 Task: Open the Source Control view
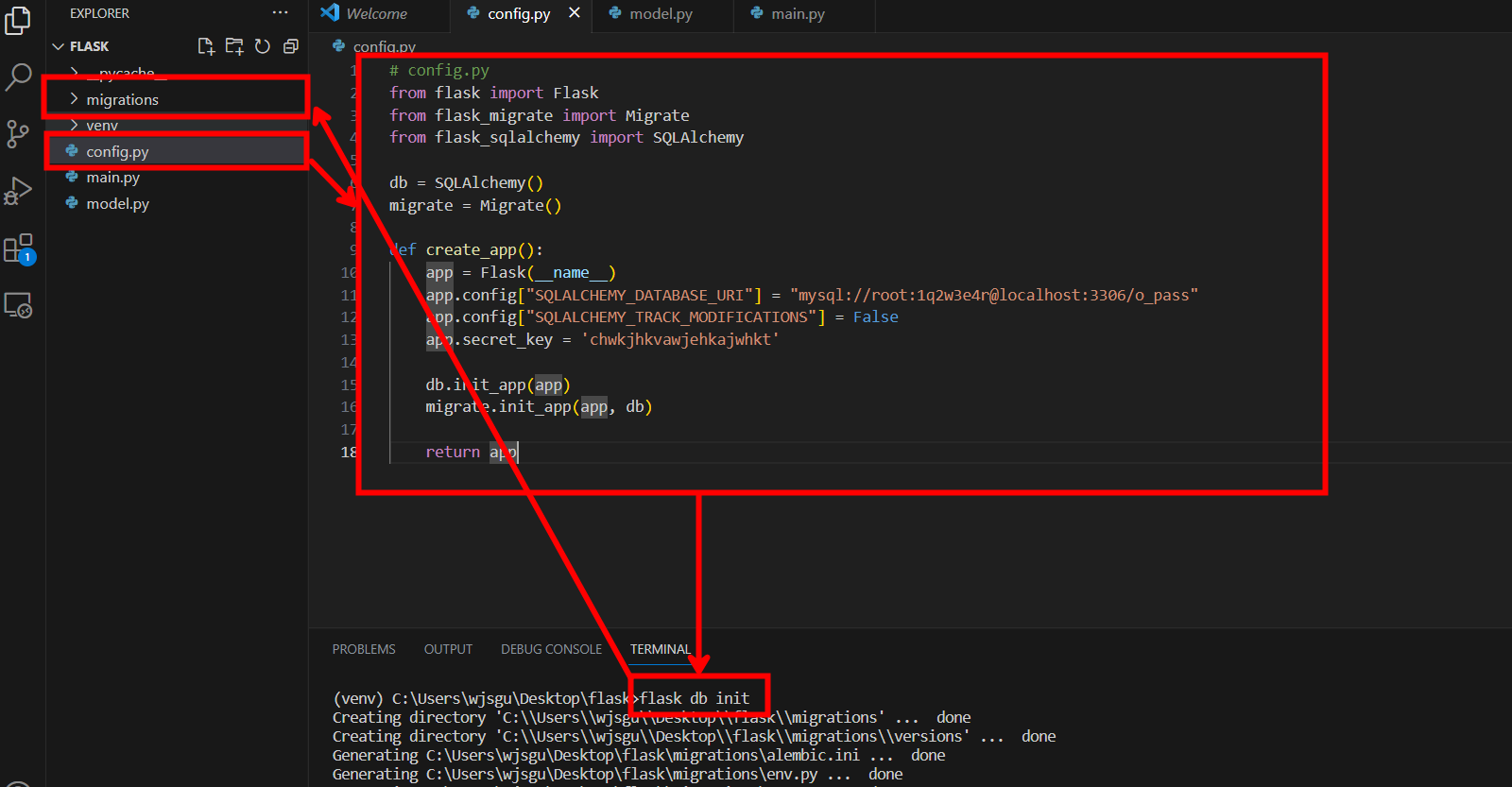pos(18,134)
